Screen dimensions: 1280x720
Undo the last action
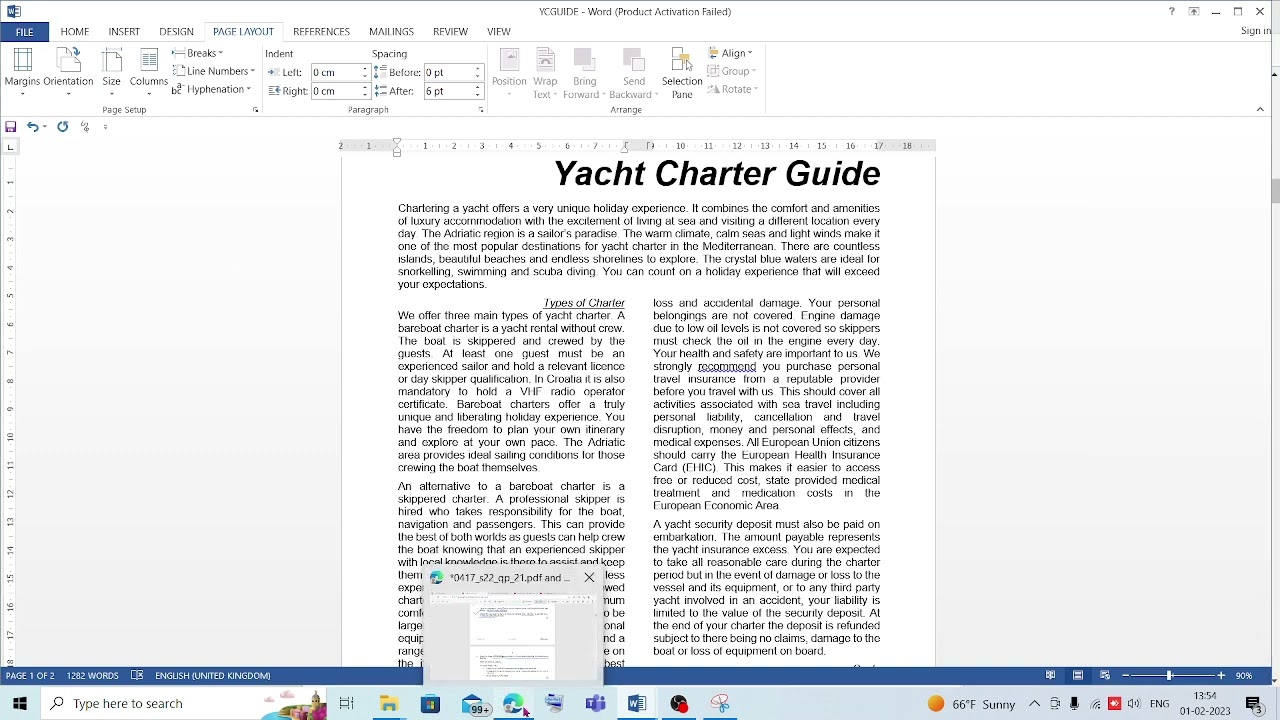point(32,127)
